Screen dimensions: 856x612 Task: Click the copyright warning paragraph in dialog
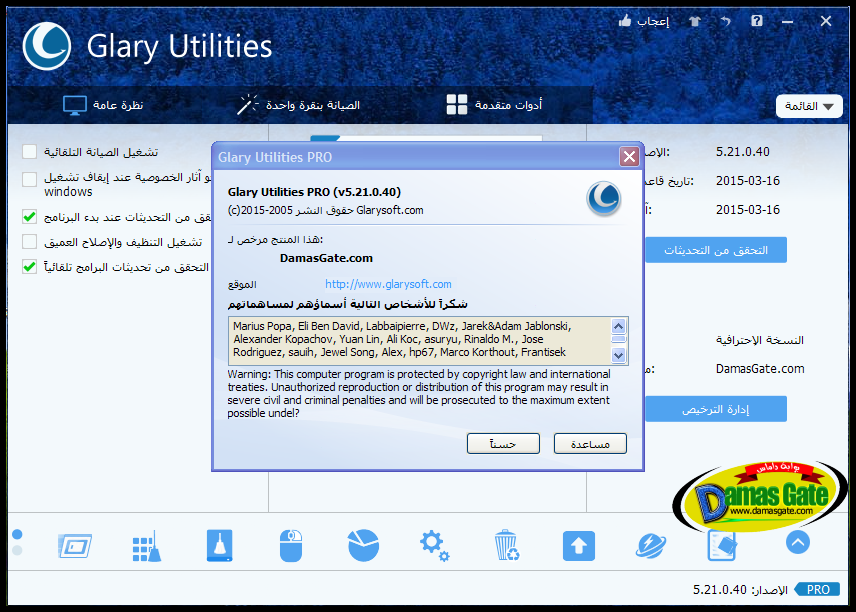419,394
